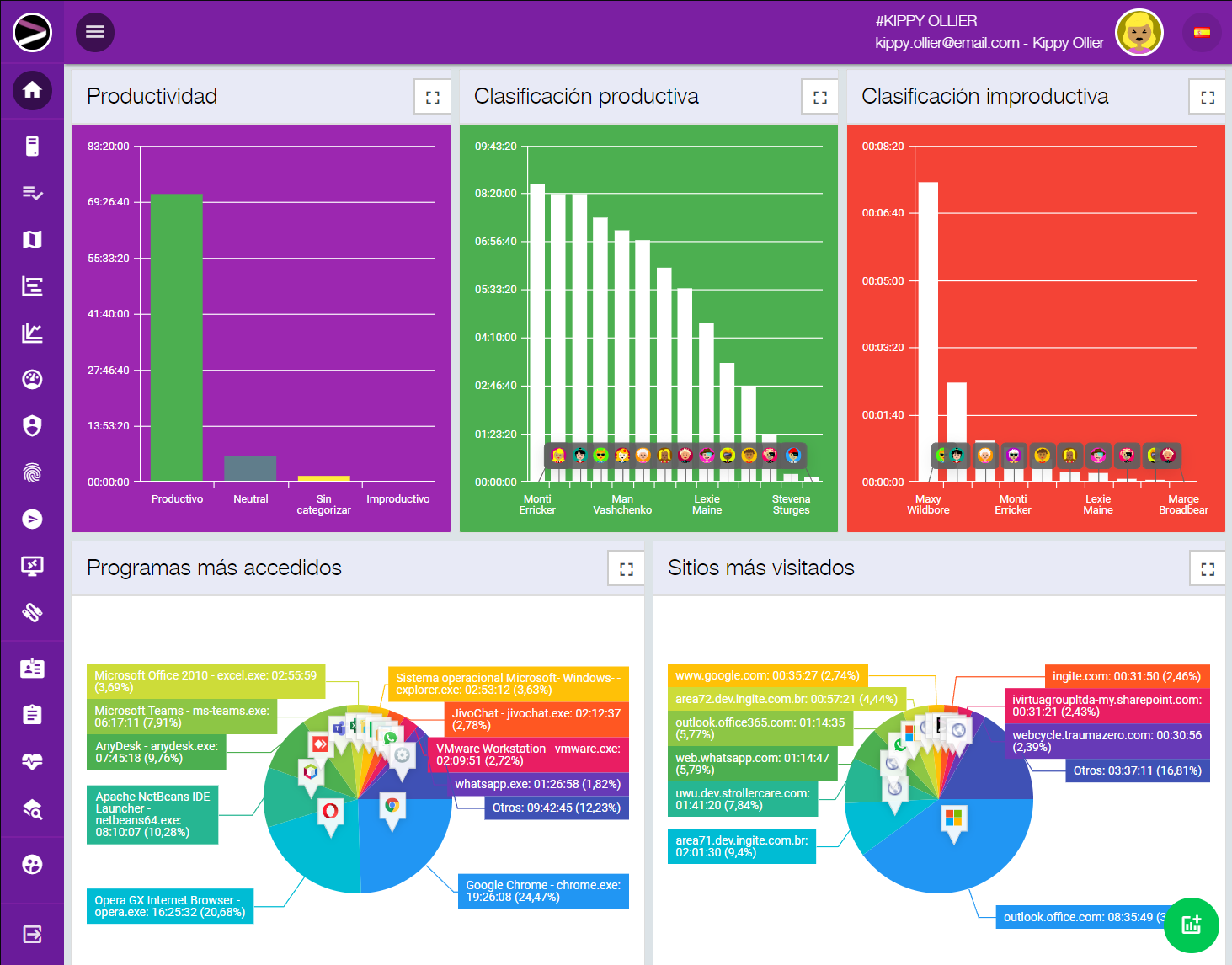Click the green Productivo bar
1232x965 pixels.
click(x=177, y=337)
